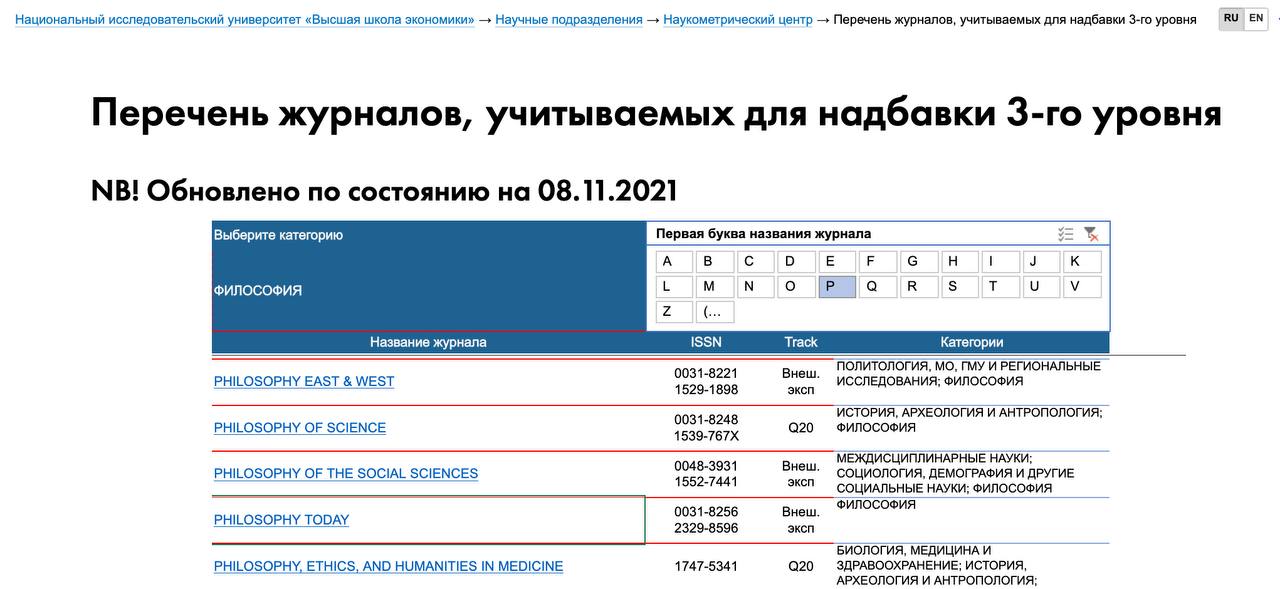Screen dimensions: 1280x589
Task: Filter journals by letter D
Action: (796, 262)
